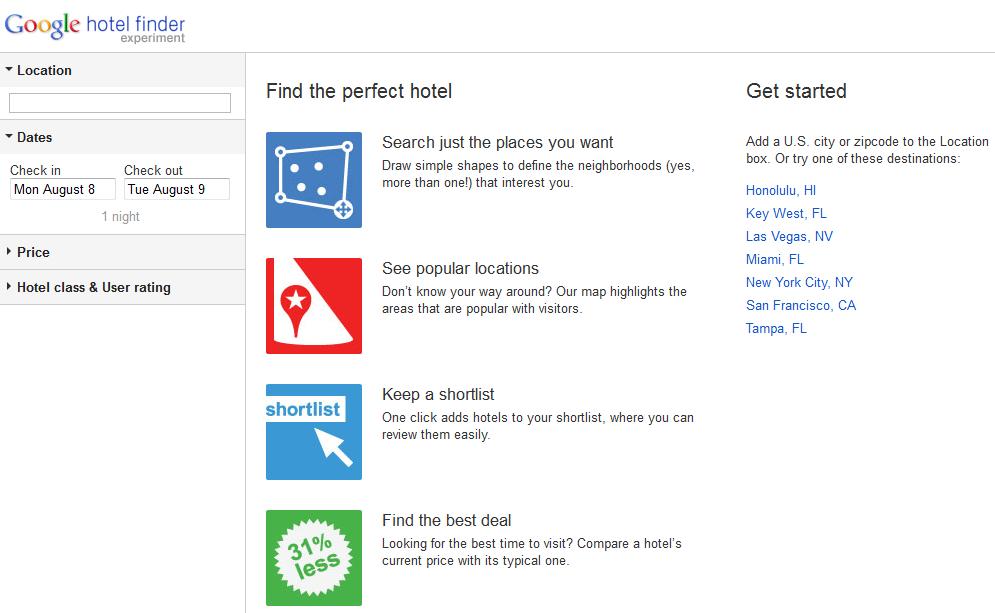Open the Check out date field
The height and width of the screenshot is (613, 995).
coord(176,189)
